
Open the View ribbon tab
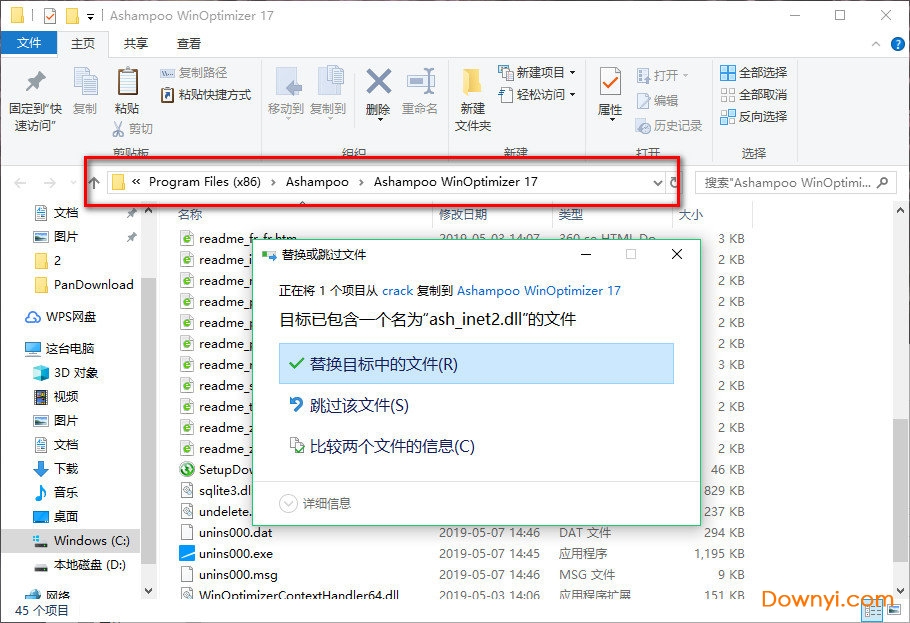(189, 43)
